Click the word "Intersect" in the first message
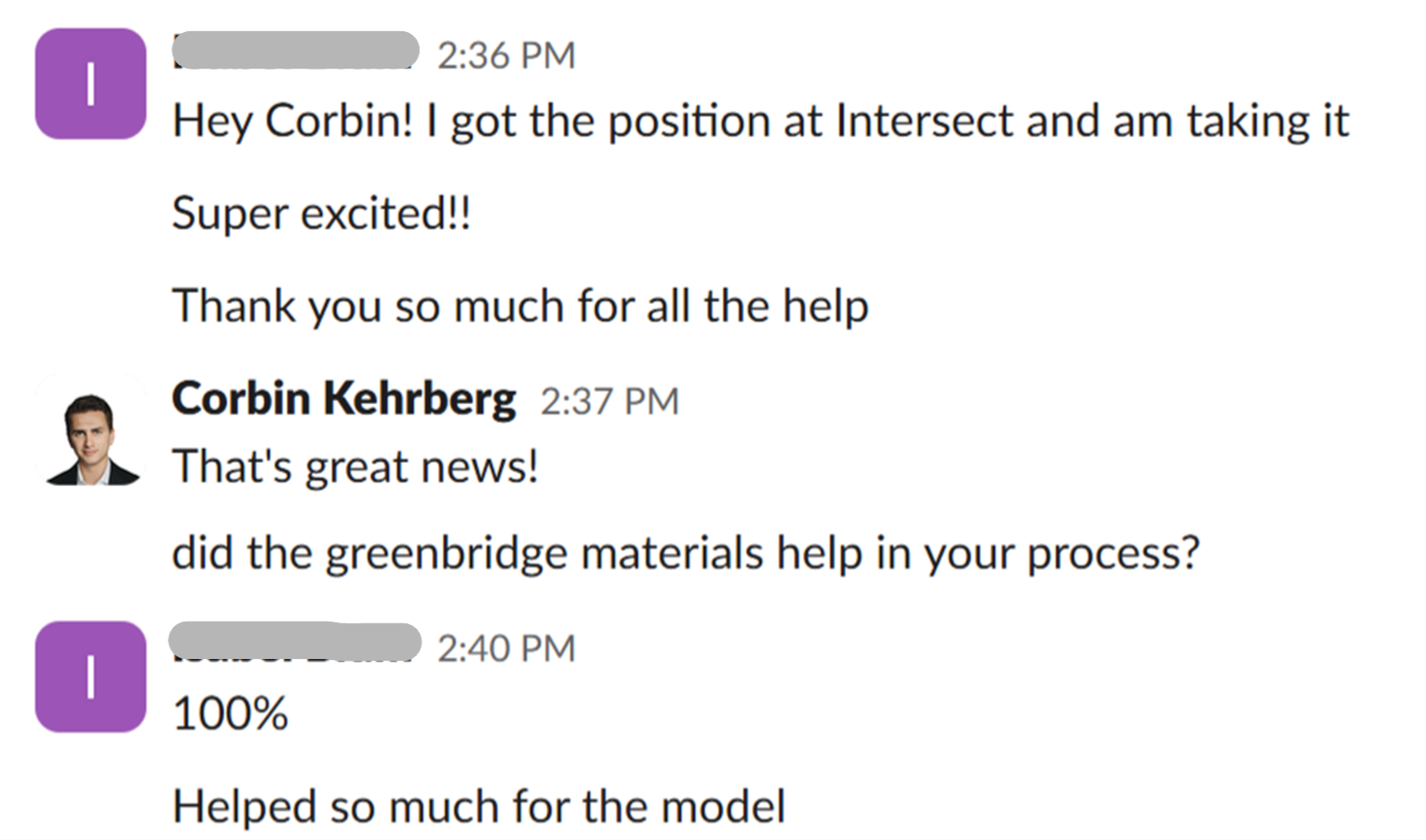Viewport: 1426px width, 840px height. pyautogui.click(x=924, y=121)
